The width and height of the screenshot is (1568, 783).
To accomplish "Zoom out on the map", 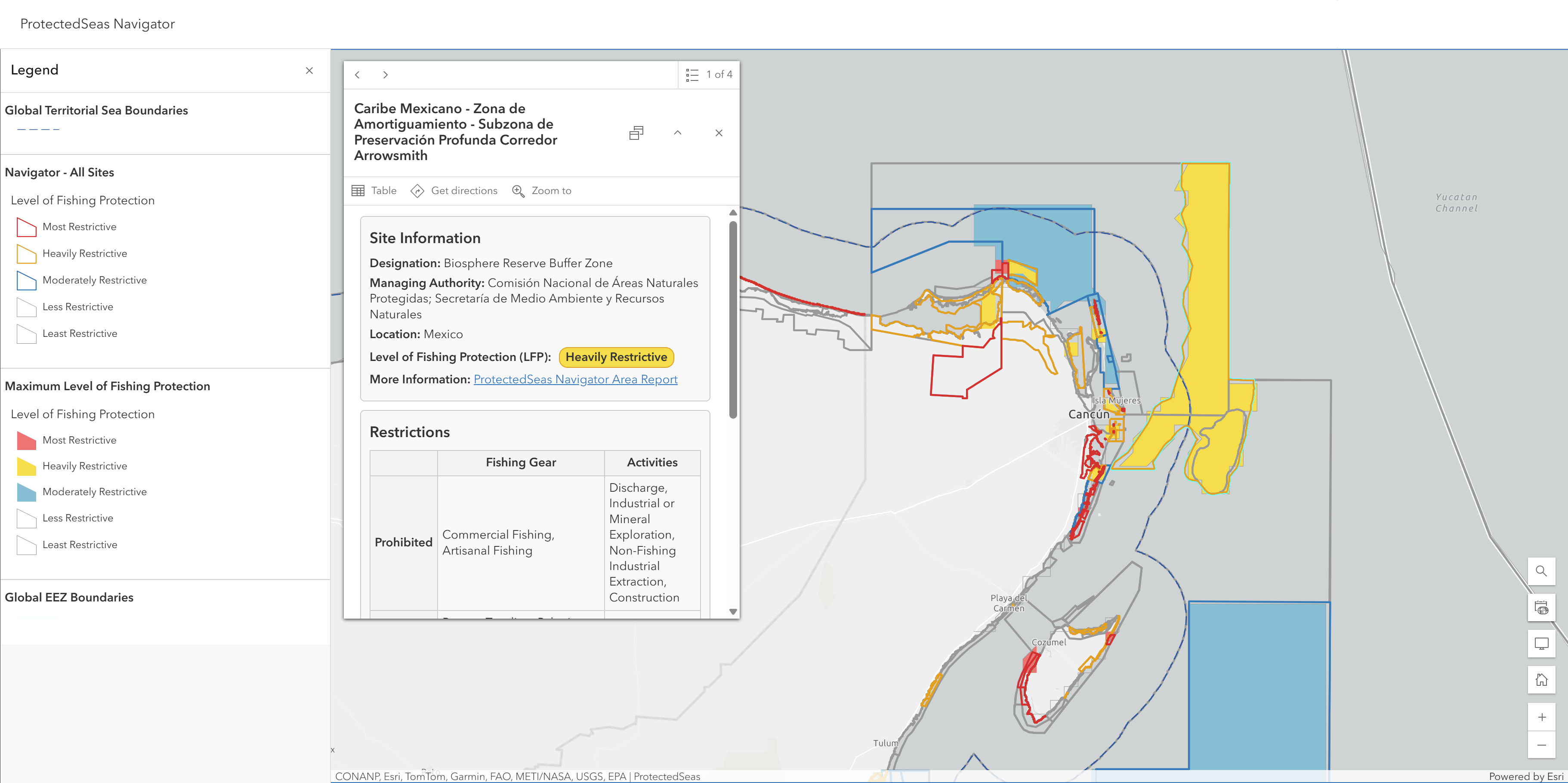I will 1540,745.
